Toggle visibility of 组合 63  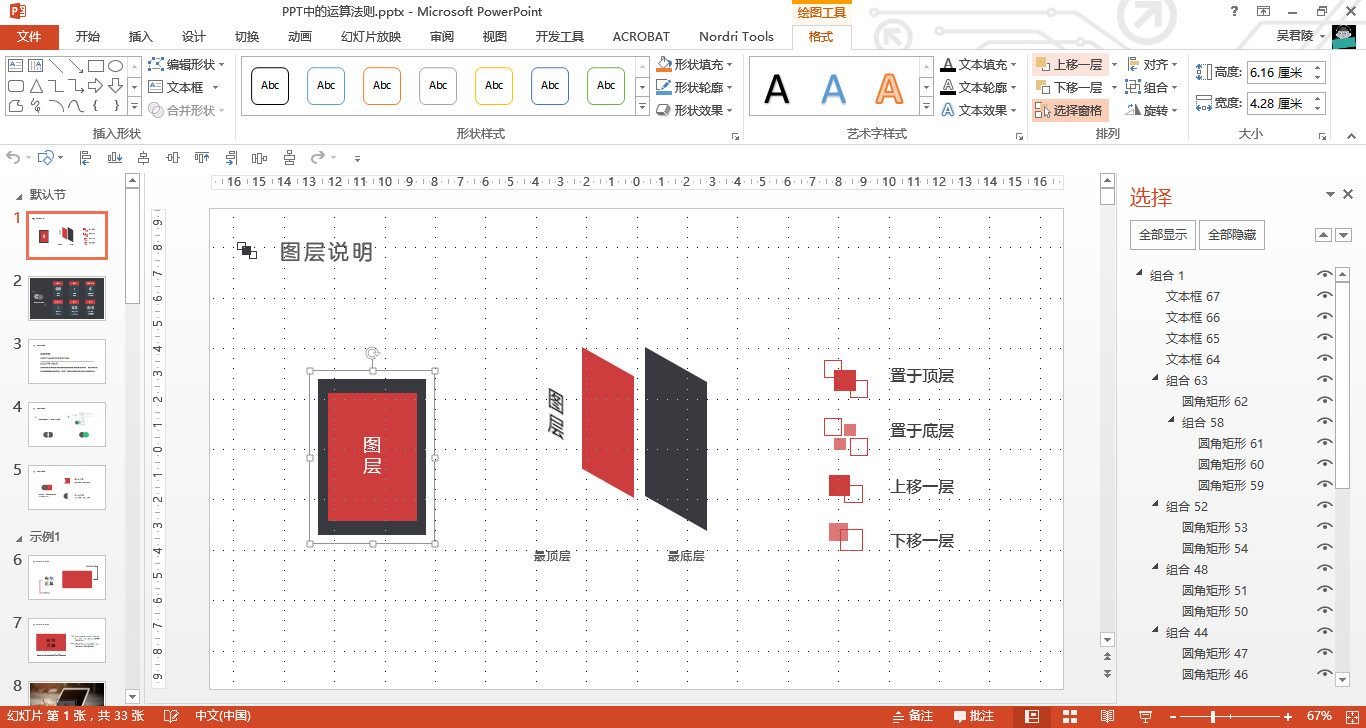1325,380
